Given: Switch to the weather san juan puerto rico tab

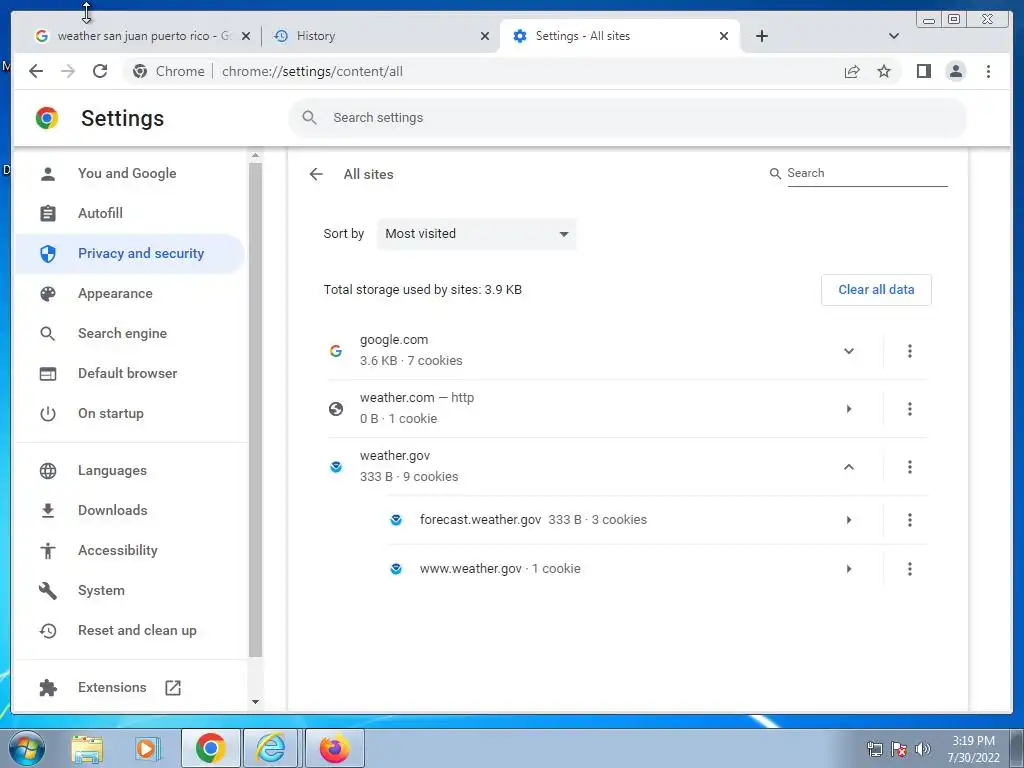Looking at the screenshot, I should (x=137, y=36).
